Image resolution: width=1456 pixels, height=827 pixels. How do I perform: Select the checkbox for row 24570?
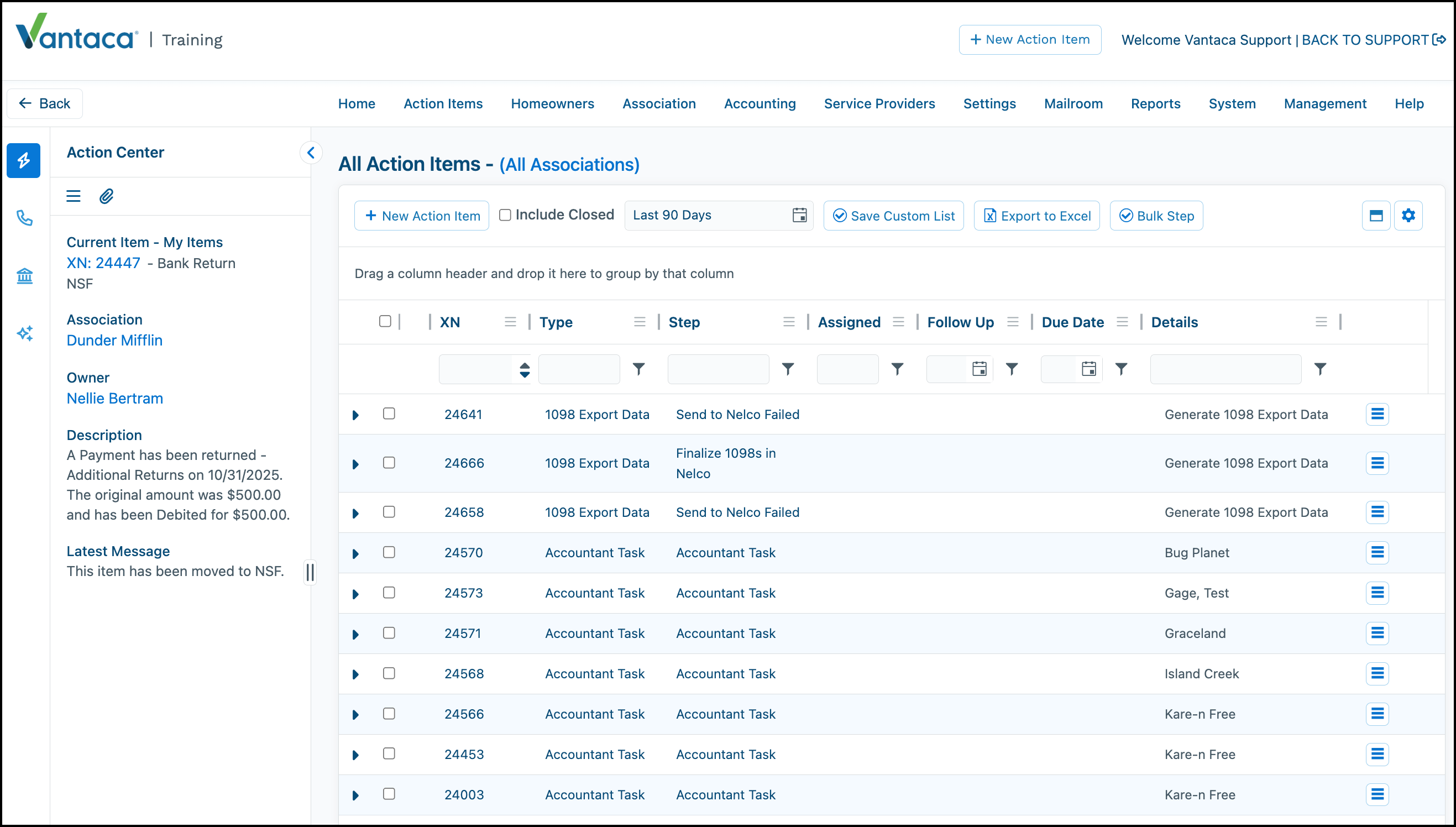point(389,552)
